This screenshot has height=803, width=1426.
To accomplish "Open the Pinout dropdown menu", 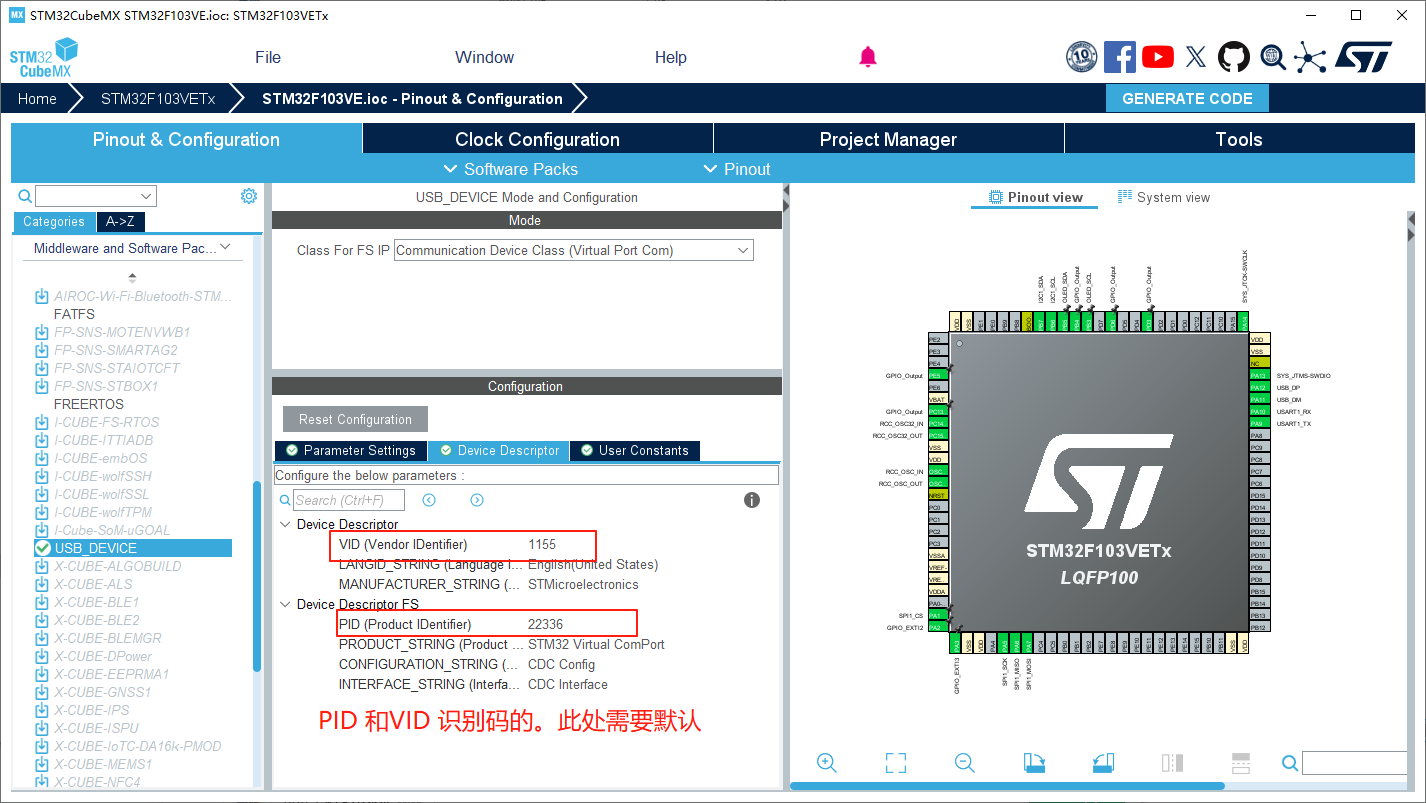I will (x=737, y=169).
